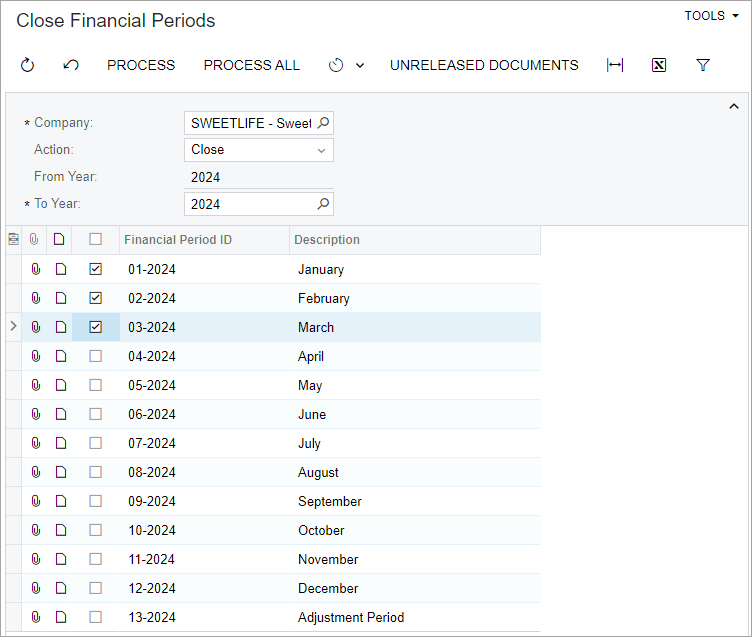The height and width of the screenshot is (637, 752).
Task: Expand the schedule dropdown arrow beside the clock
Action: tap(360, 65)
